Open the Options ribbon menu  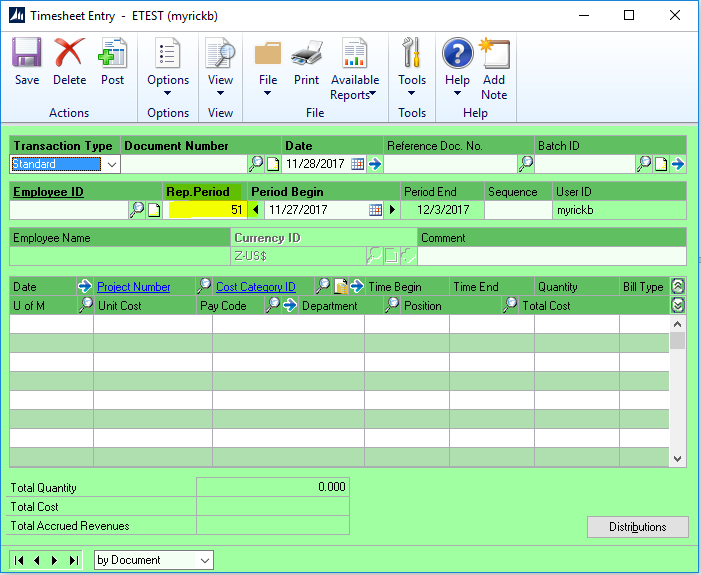point(168,67)
